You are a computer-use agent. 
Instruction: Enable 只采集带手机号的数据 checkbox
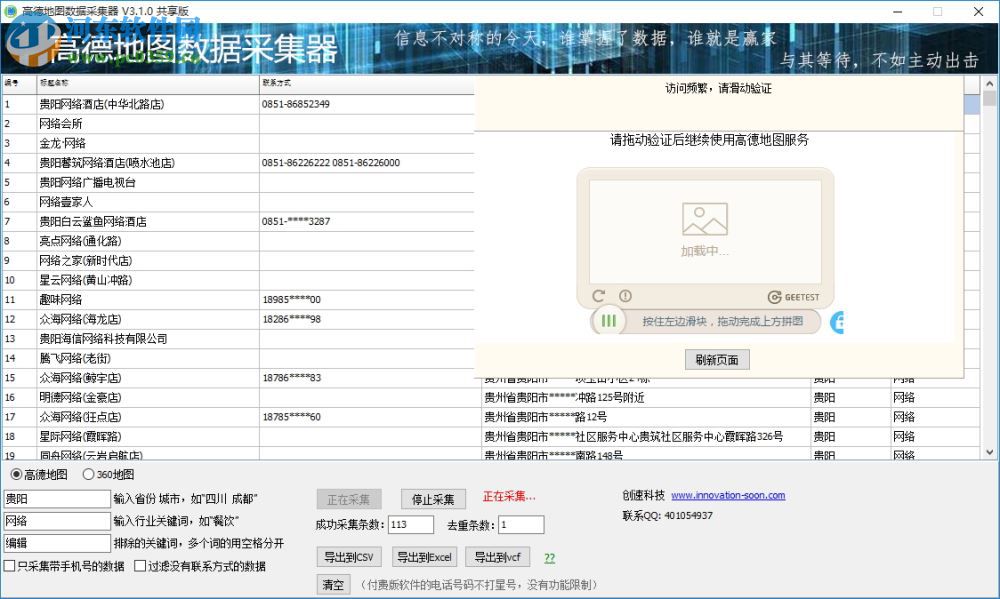9,566
